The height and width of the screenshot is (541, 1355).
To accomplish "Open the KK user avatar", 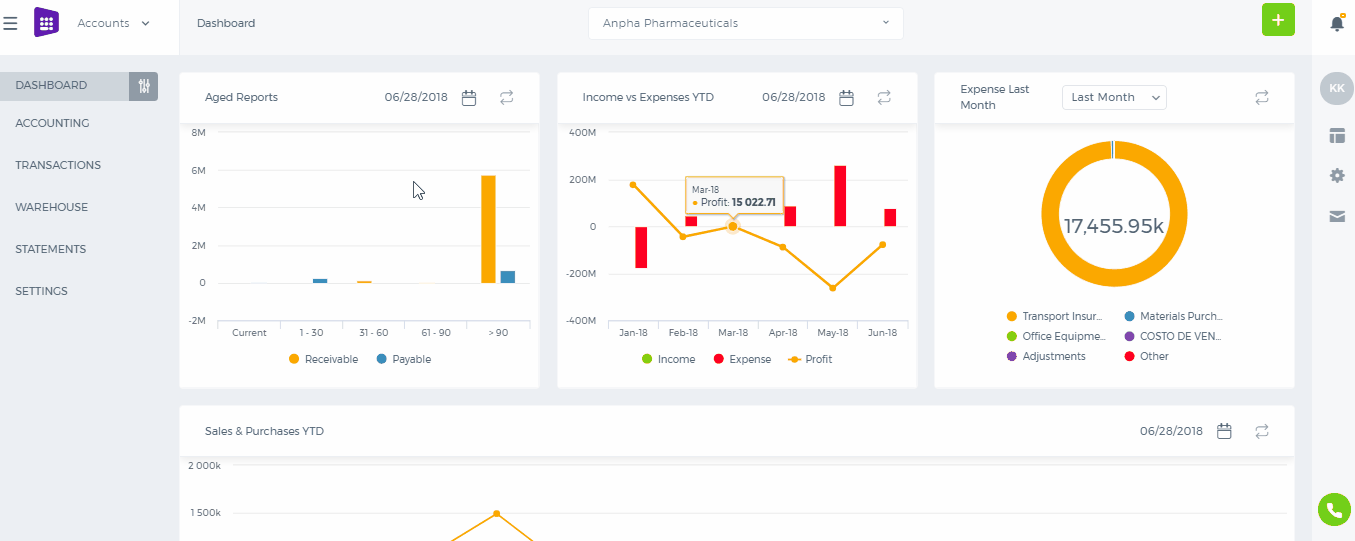I will pos(1337,89).
